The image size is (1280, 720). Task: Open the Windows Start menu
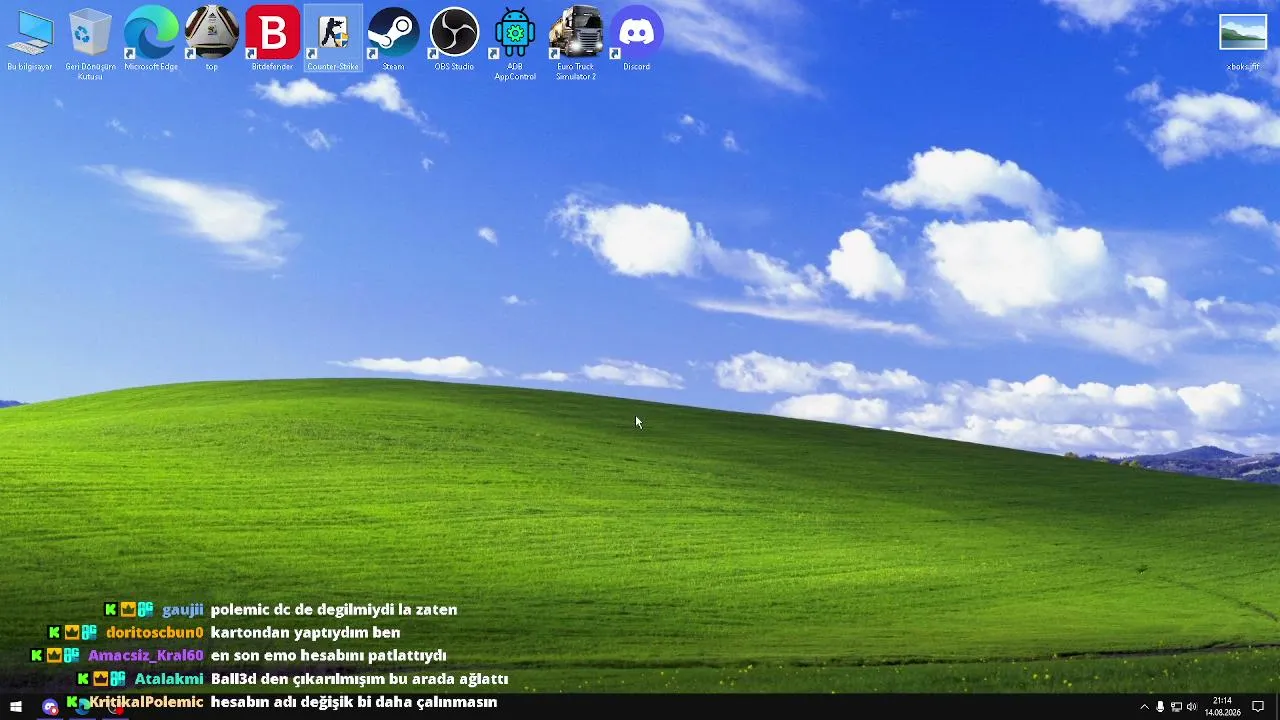pyautogui.click(x=16, y=707)
